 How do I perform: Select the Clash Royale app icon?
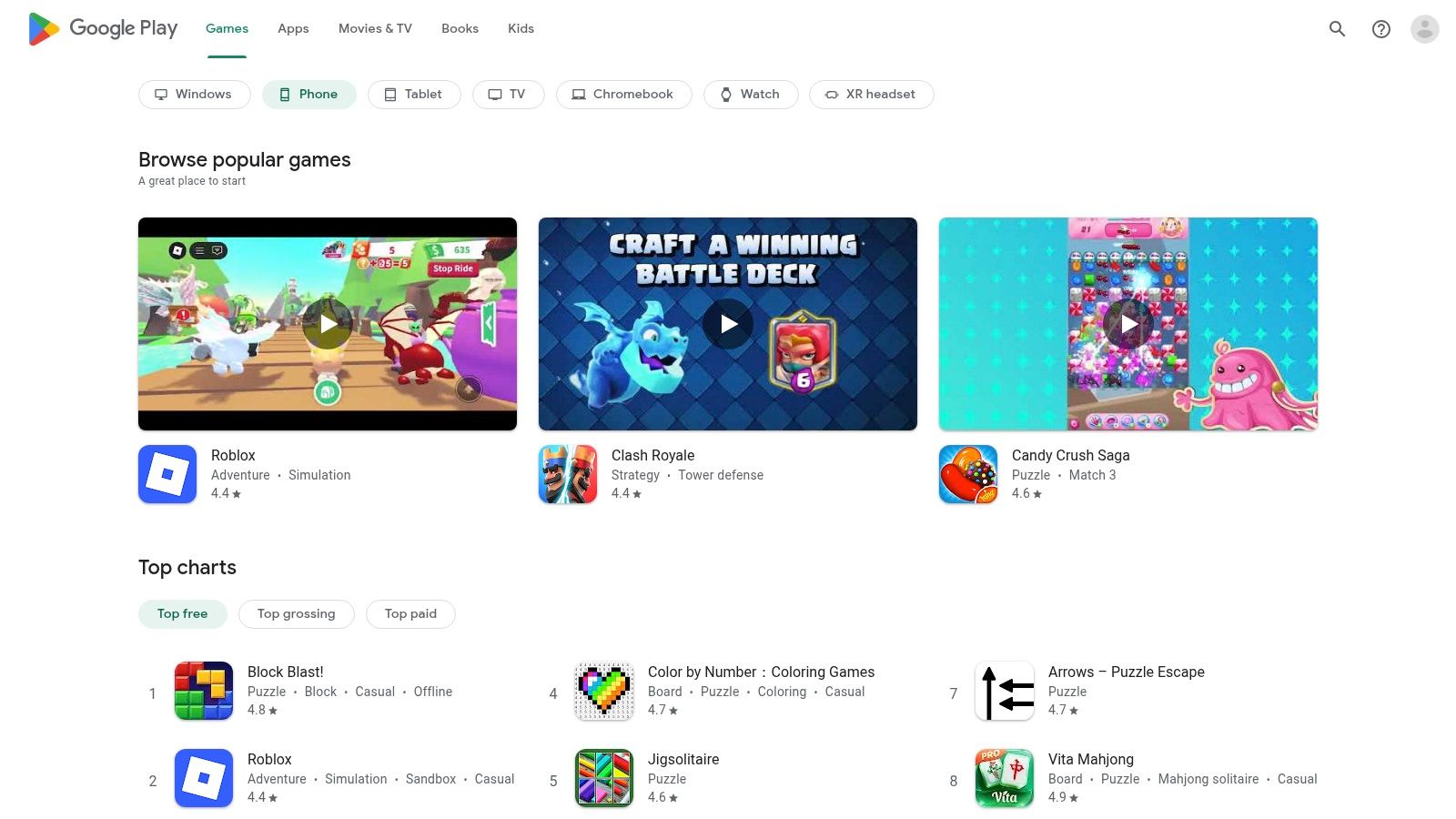point(567,473)
